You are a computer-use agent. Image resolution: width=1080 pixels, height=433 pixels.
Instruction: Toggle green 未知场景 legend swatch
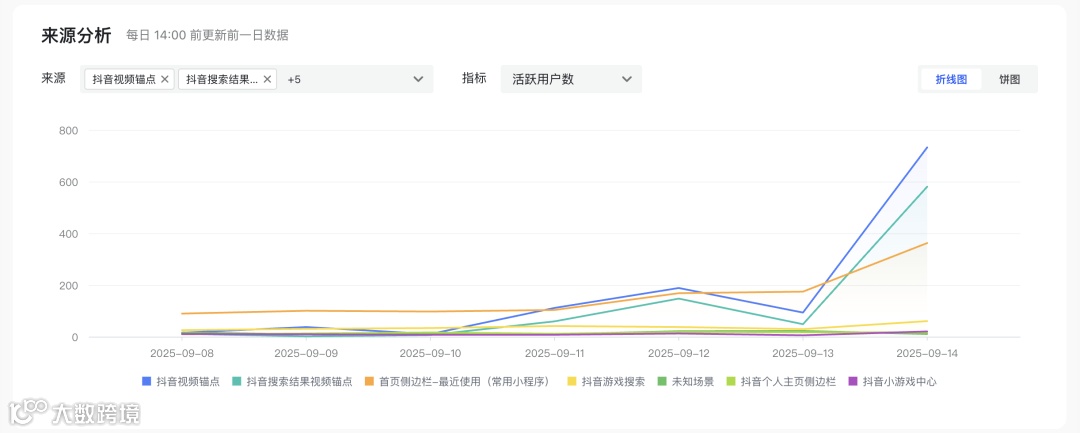(662, 381)
